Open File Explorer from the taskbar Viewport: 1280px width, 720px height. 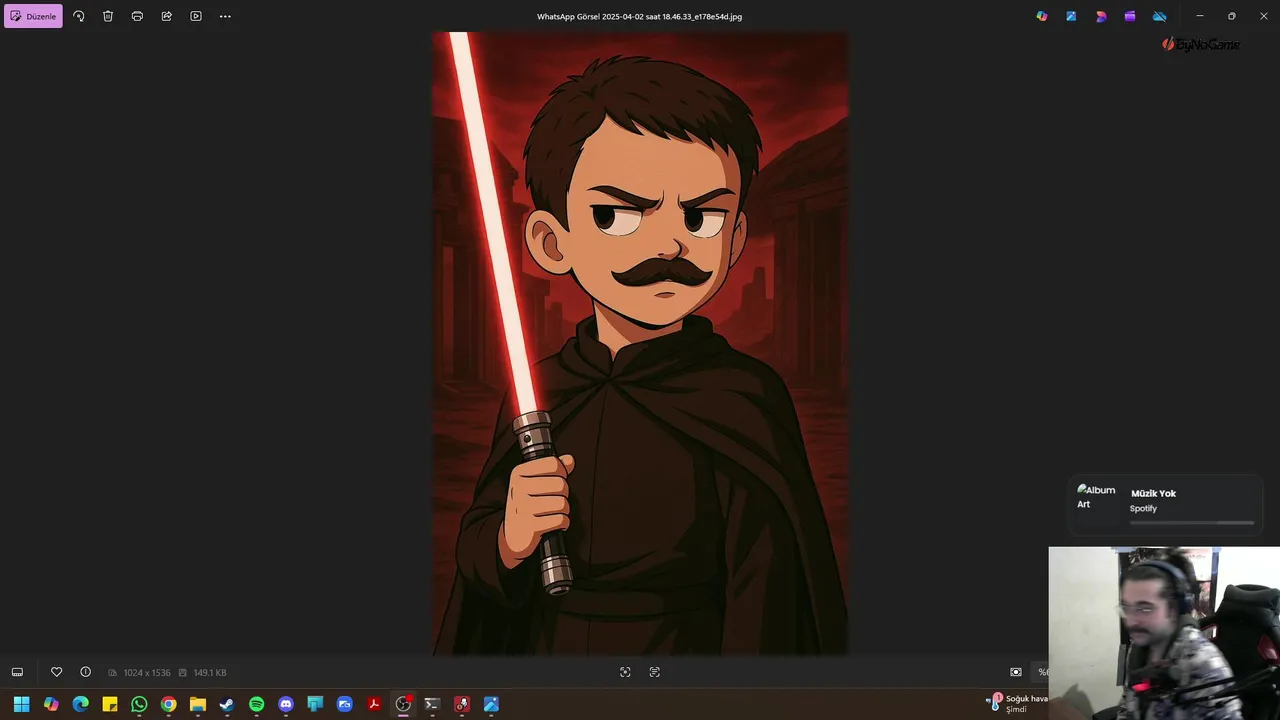click(x=198, y=704)
